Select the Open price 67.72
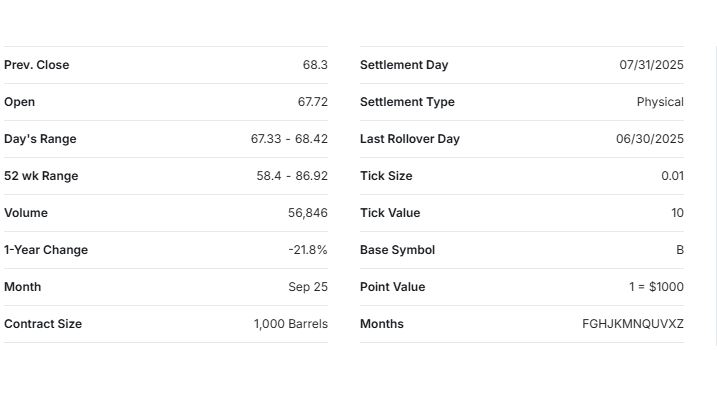717x395 pixels. 313,102
